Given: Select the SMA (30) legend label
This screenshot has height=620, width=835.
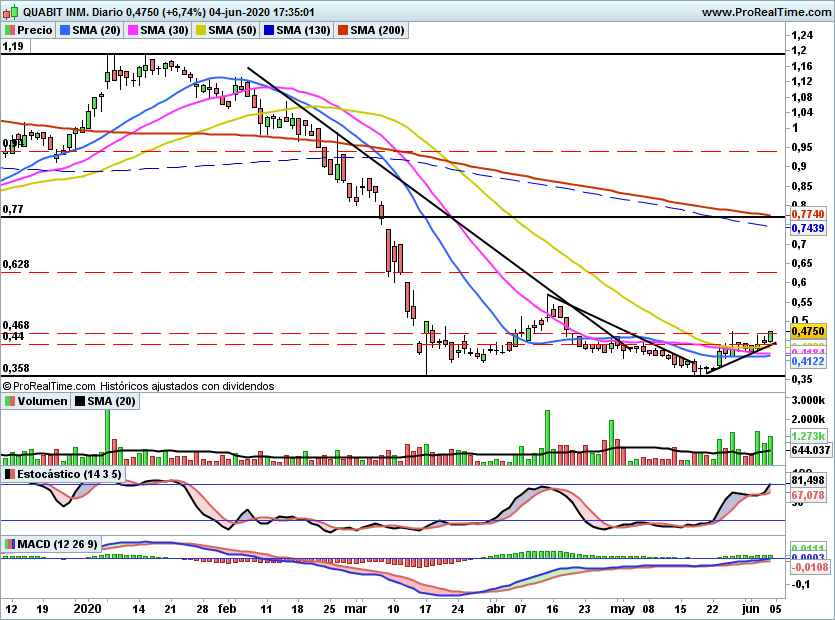Looking at the screenshot, I should click(x=165, y=30).
